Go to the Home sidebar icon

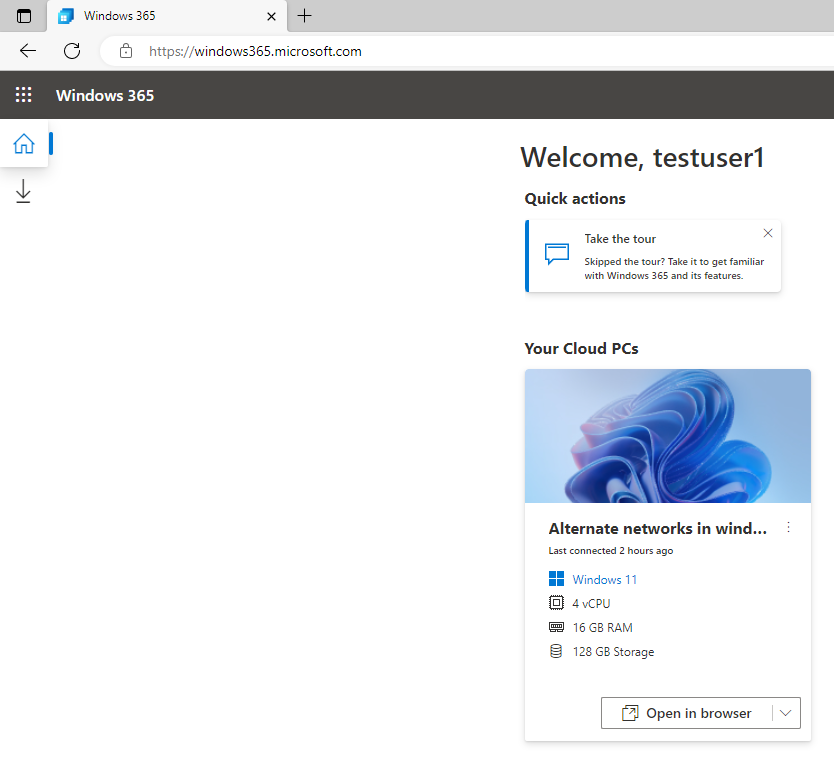click(x=24, y=144)
